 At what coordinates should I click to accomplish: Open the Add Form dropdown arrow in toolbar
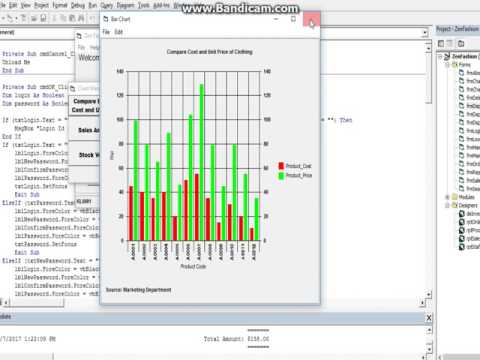click(x=16, y=18)
